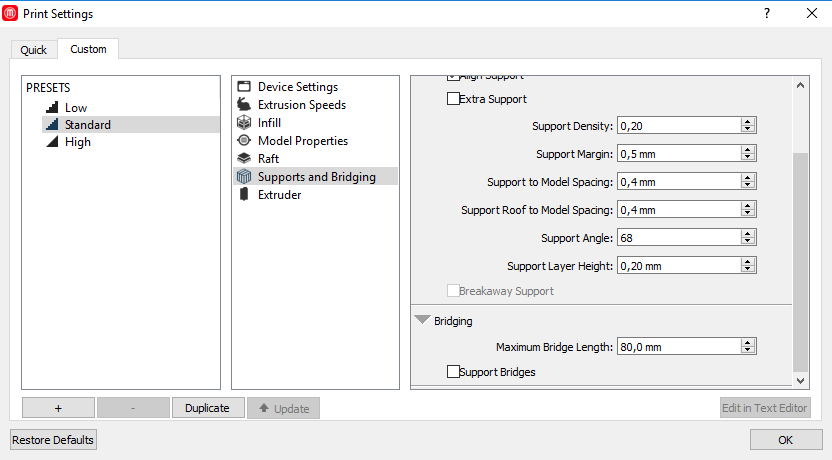Toggle the Align Support checkbox
The height and width of the screenshot is (460, 832).
coord(453,77)
